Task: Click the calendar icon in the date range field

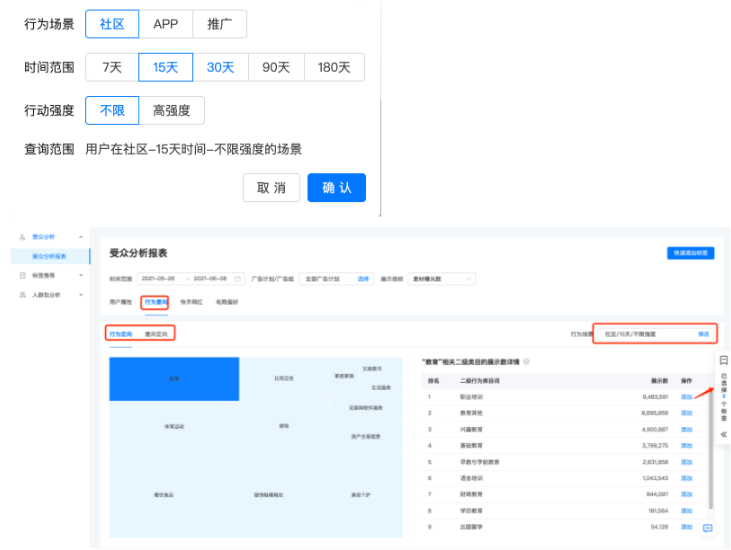Action: [237, 279]
